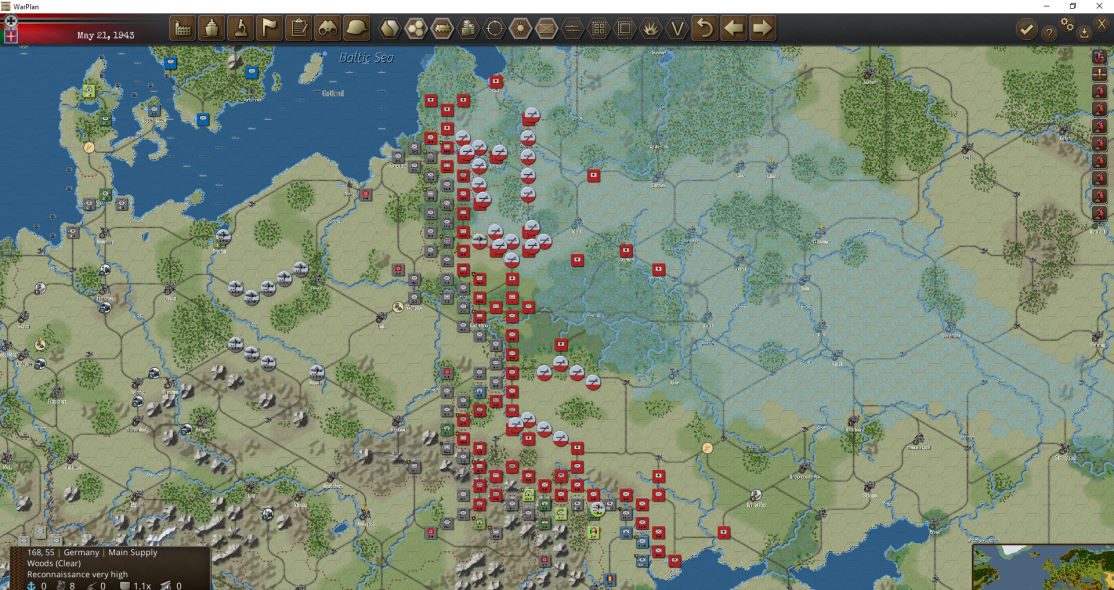This screenshot has height=590, width=1114.
Task: Toggle the sun weather overlay
Action: 521,29
